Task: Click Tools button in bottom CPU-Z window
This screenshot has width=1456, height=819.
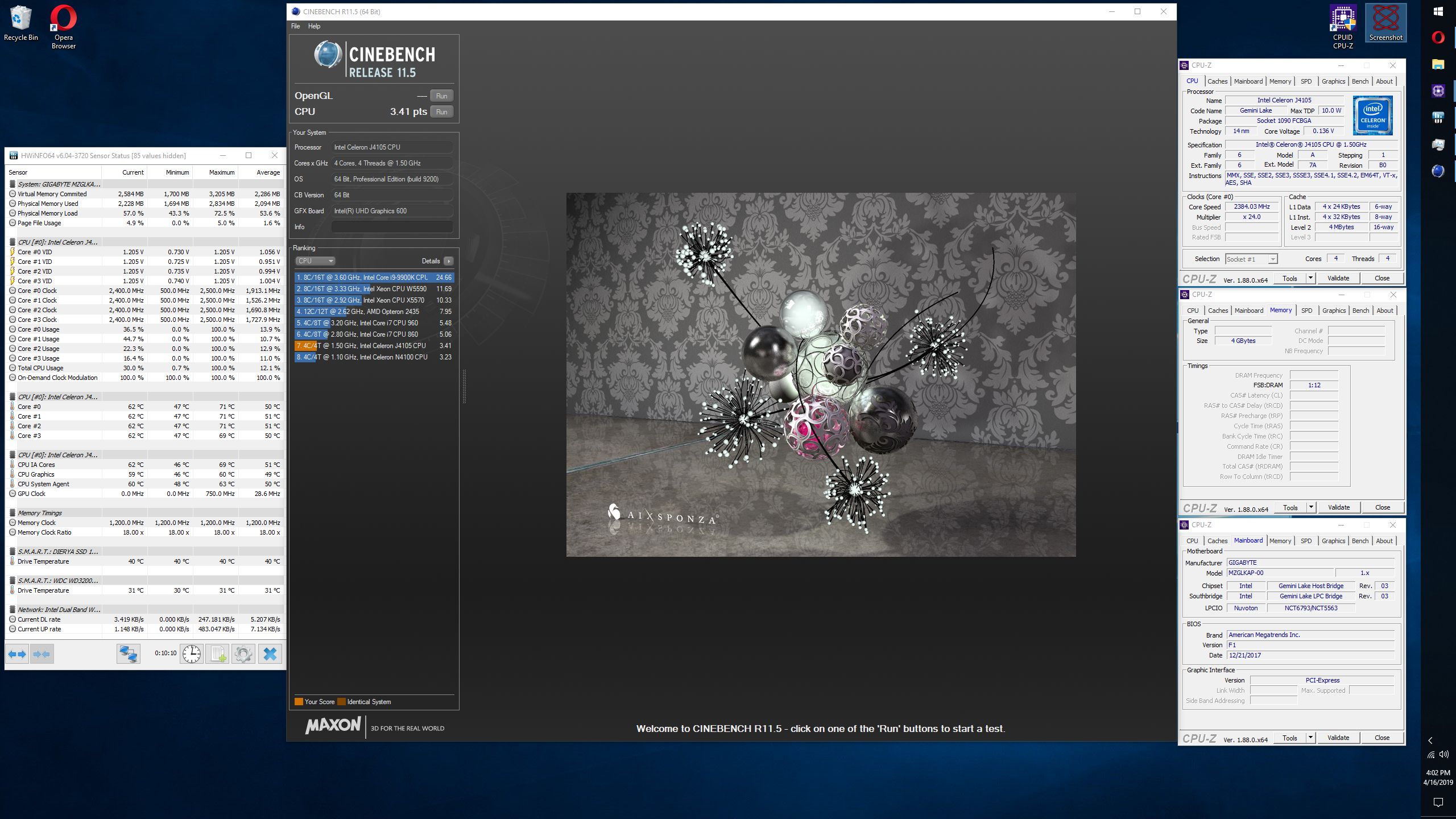Action: (x=1290, y=738)
